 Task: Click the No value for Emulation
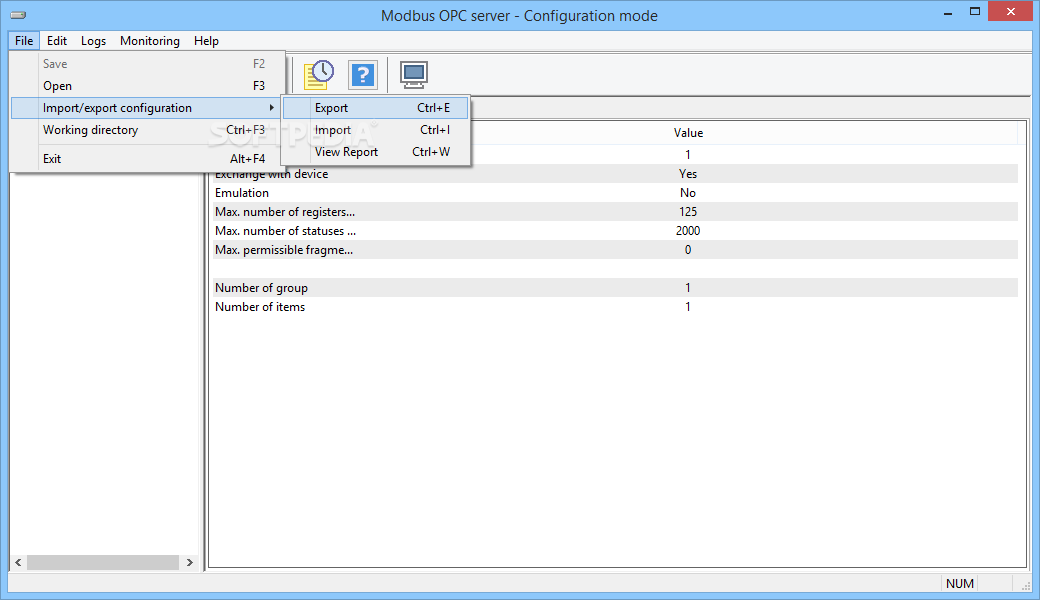(x=688, y=193)
